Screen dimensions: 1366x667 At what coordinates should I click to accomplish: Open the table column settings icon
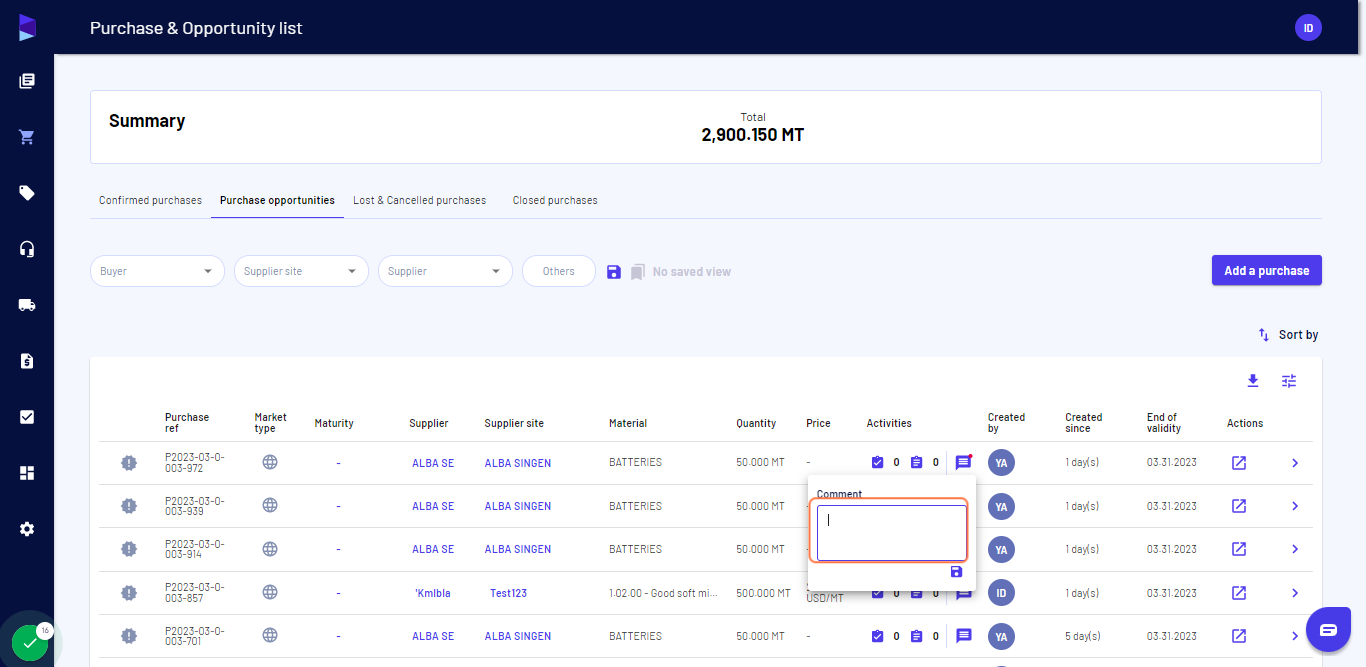tap(1289, 381)
